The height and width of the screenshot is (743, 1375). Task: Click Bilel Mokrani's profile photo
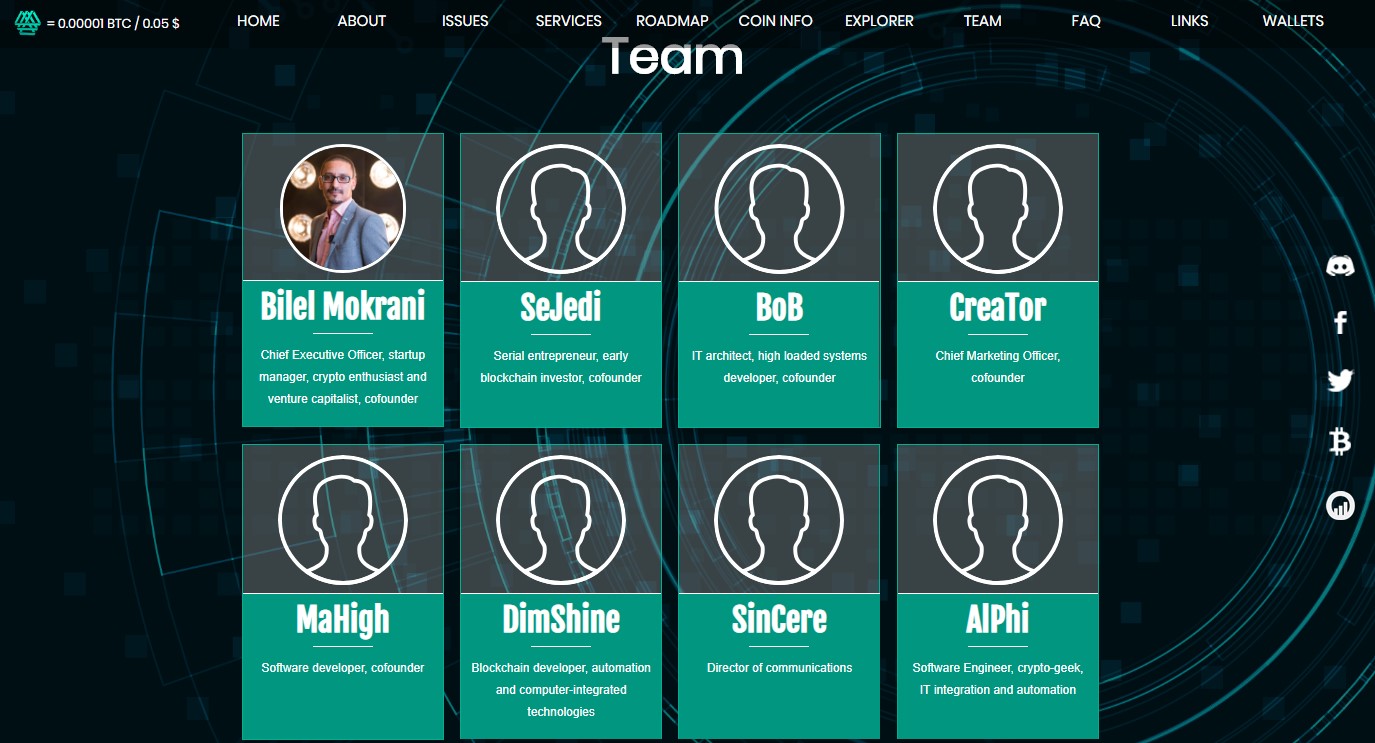[x=343, y=209]
